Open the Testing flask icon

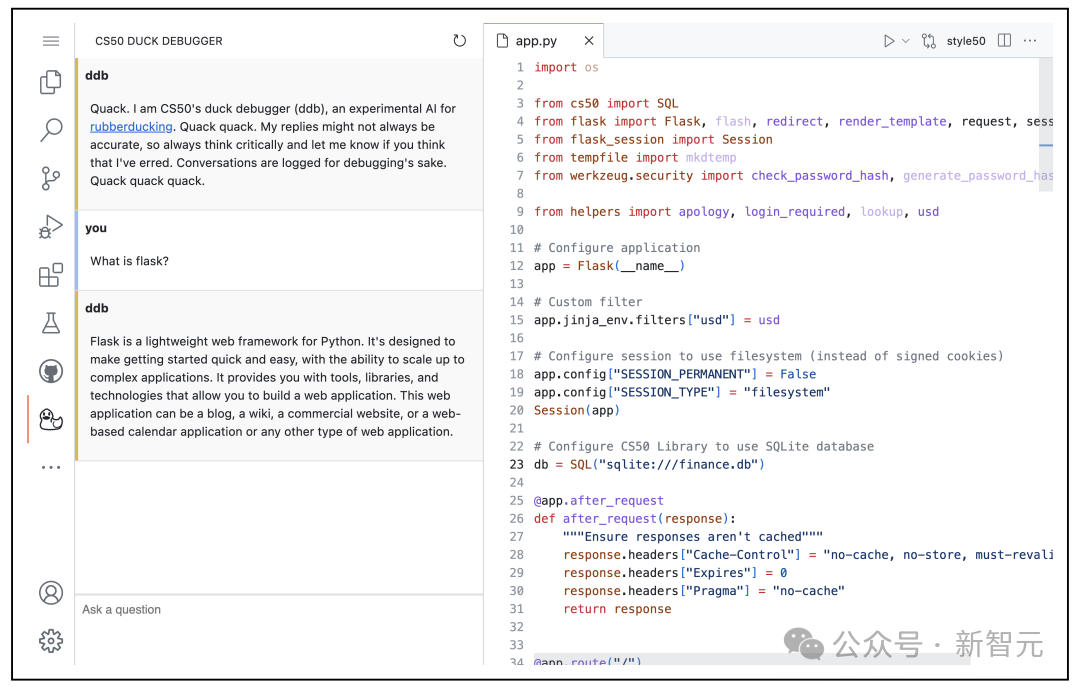pos(51,323)
